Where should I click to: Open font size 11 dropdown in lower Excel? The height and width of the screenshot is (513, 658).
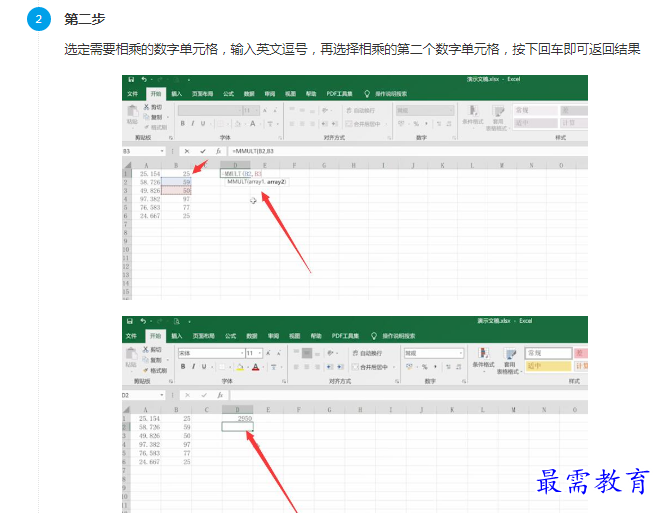[x=260, y=353]
